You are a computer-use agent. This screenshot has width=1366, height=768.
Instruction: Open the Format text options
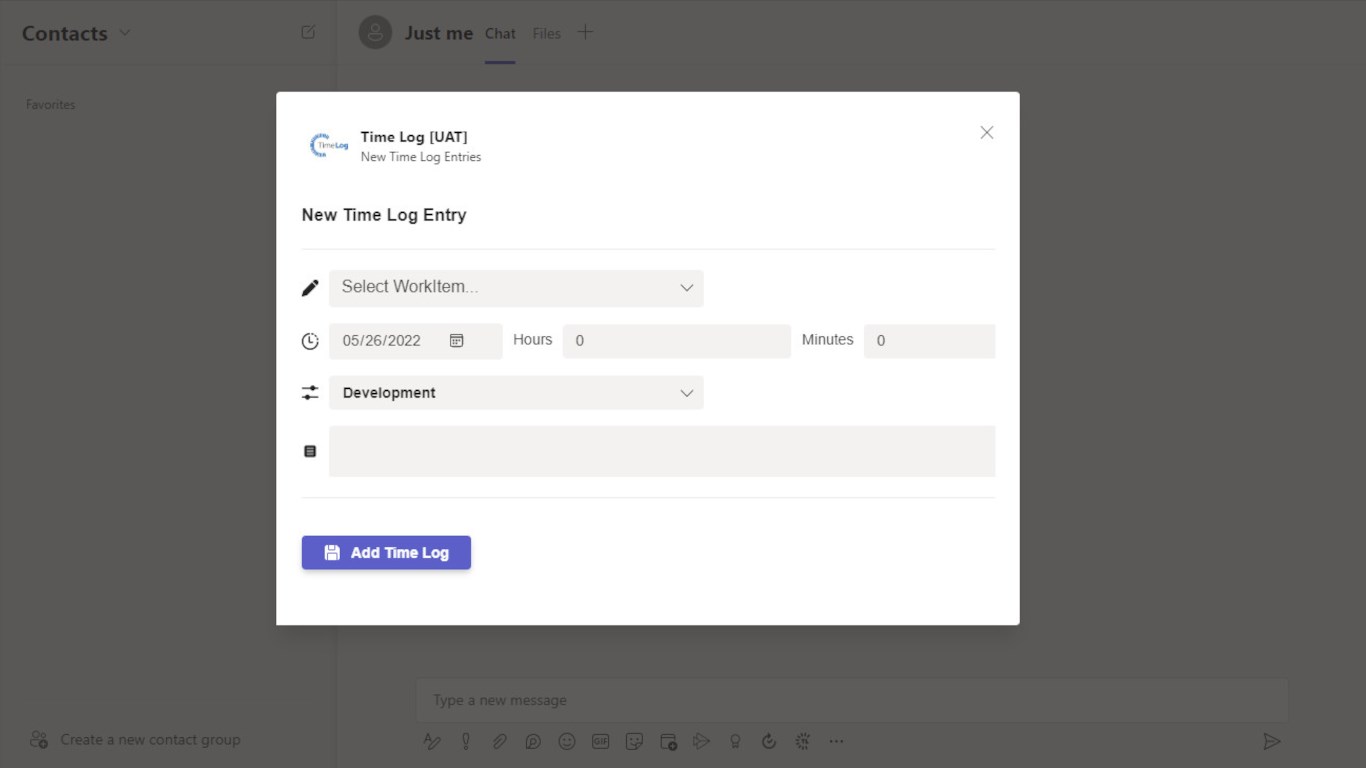click(432, 741)
